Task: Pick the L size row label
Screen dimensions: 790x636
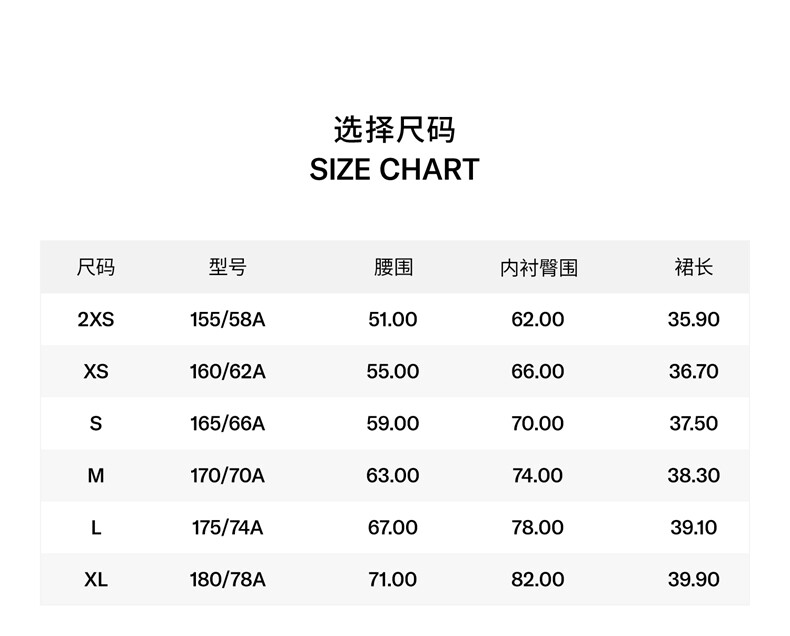Action: point(96,528)
